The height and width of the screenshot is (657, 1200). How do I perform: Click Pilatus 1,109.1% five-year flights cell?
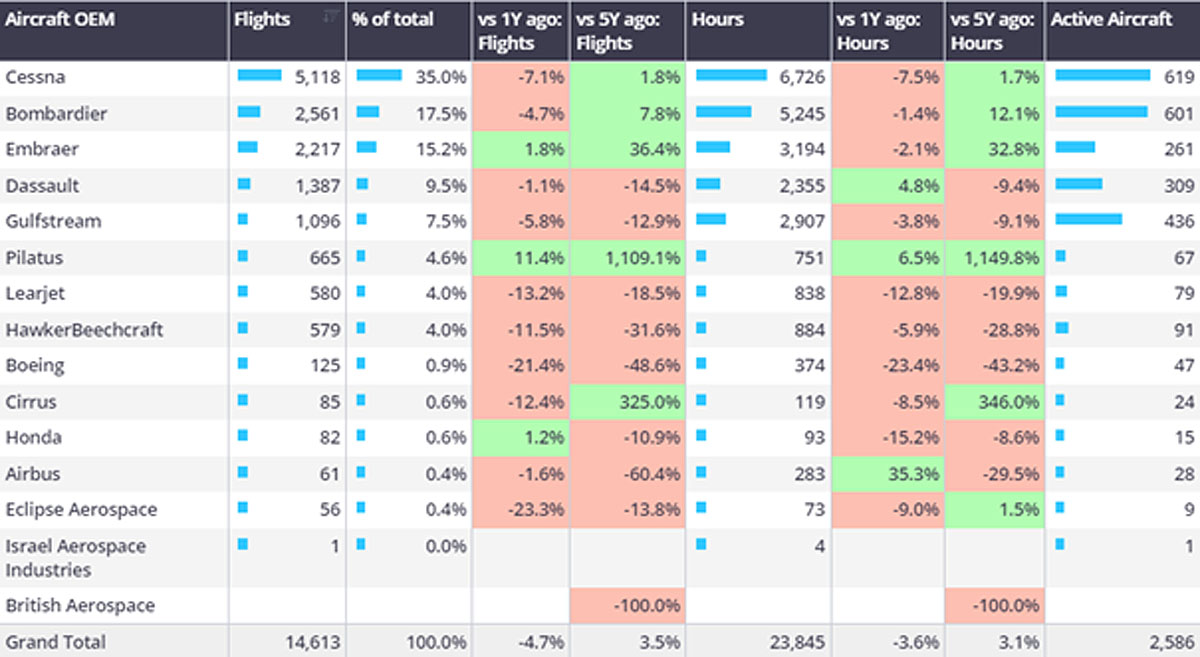627,257
